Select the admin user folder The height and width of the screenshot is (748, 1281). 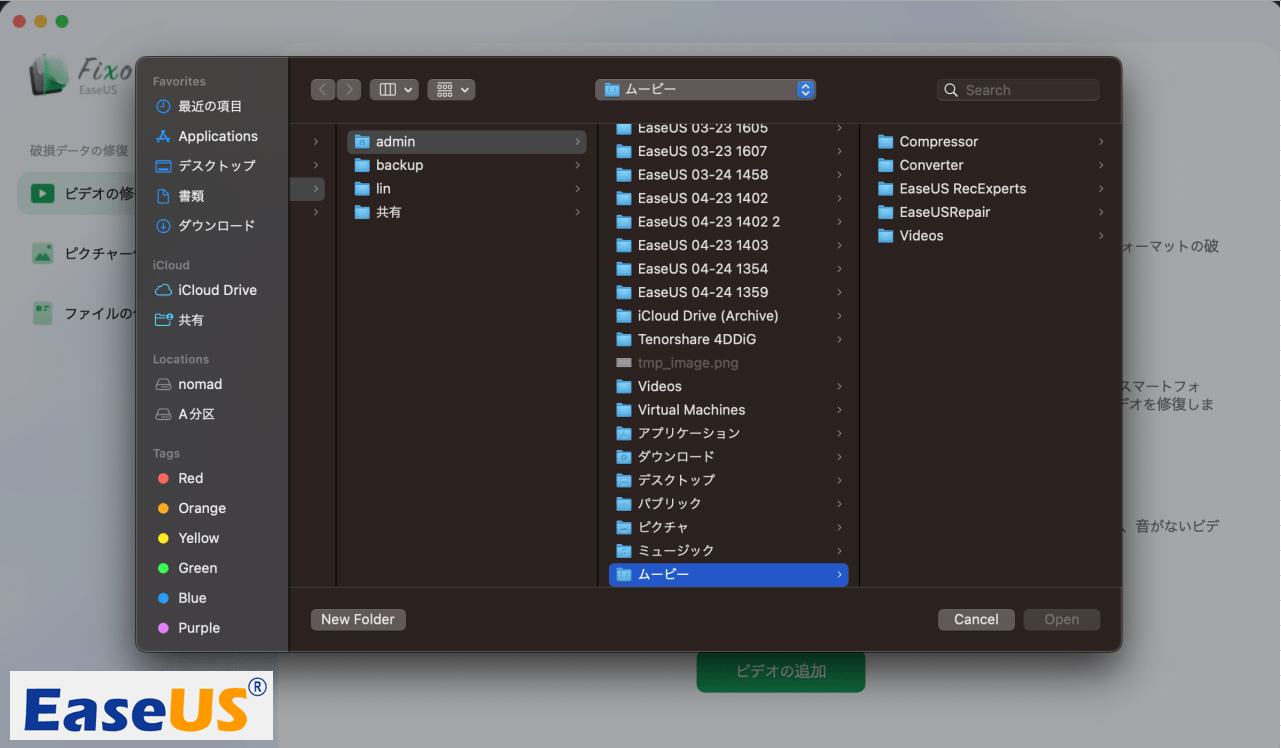tap(467, 142)
